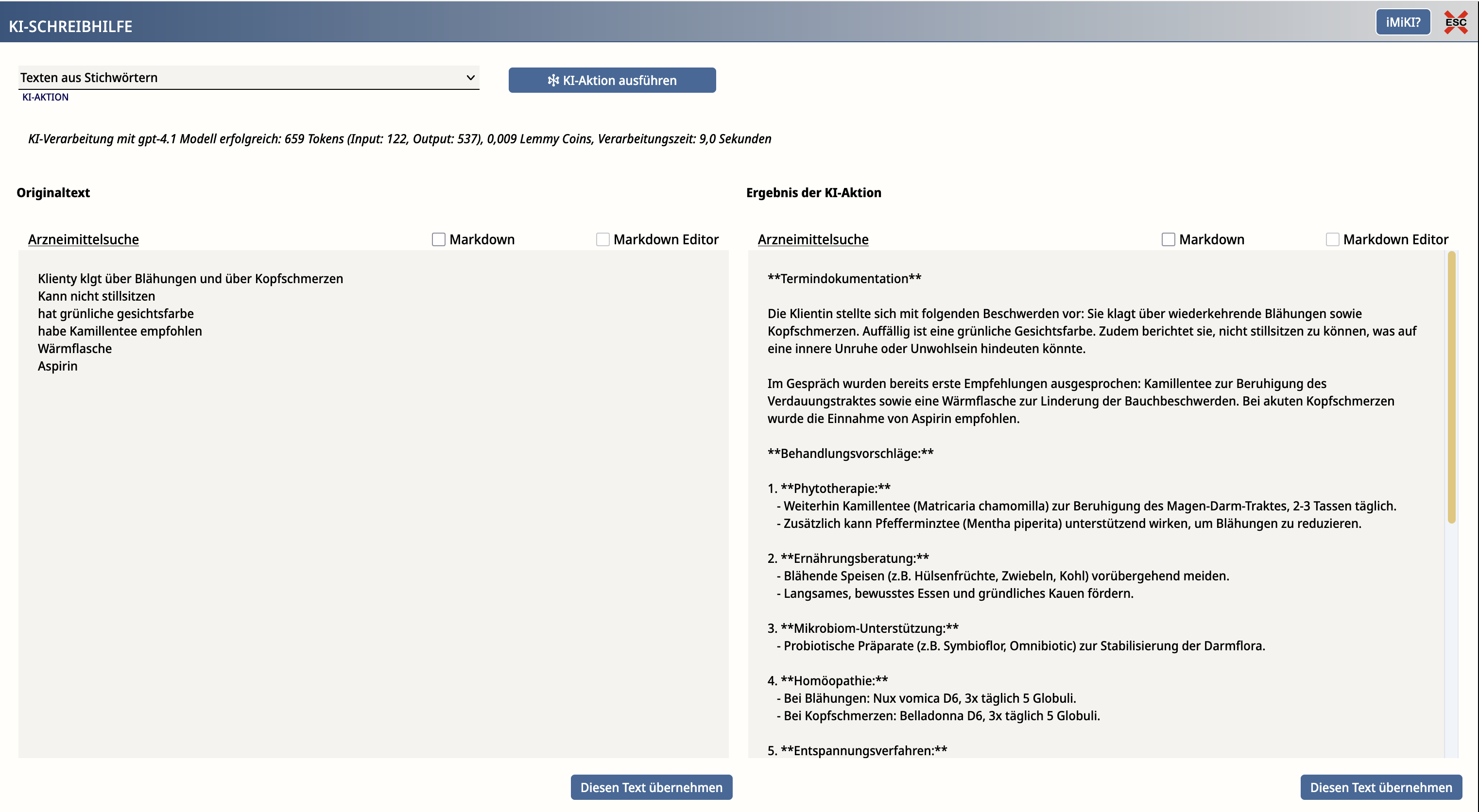Enable Markdown Editor checkbox in Ergebnis panel
This screenshot has height=812, width=1479.
[1333, 239]
